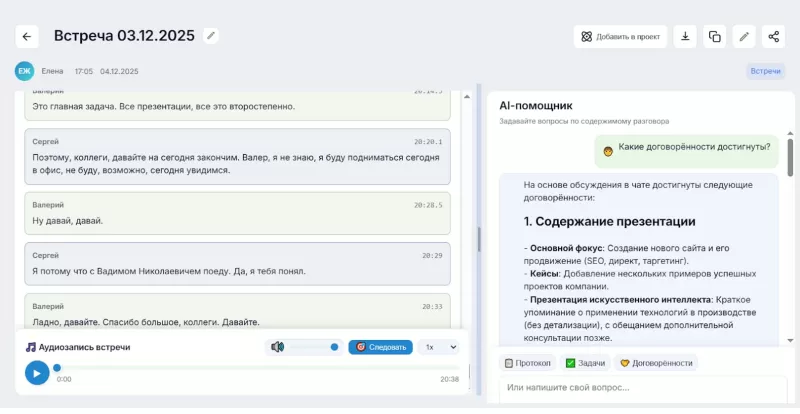
Task: Select Valery's 'Ладно, давайте. Спасибо большое' message
Action: coord(237,311)
